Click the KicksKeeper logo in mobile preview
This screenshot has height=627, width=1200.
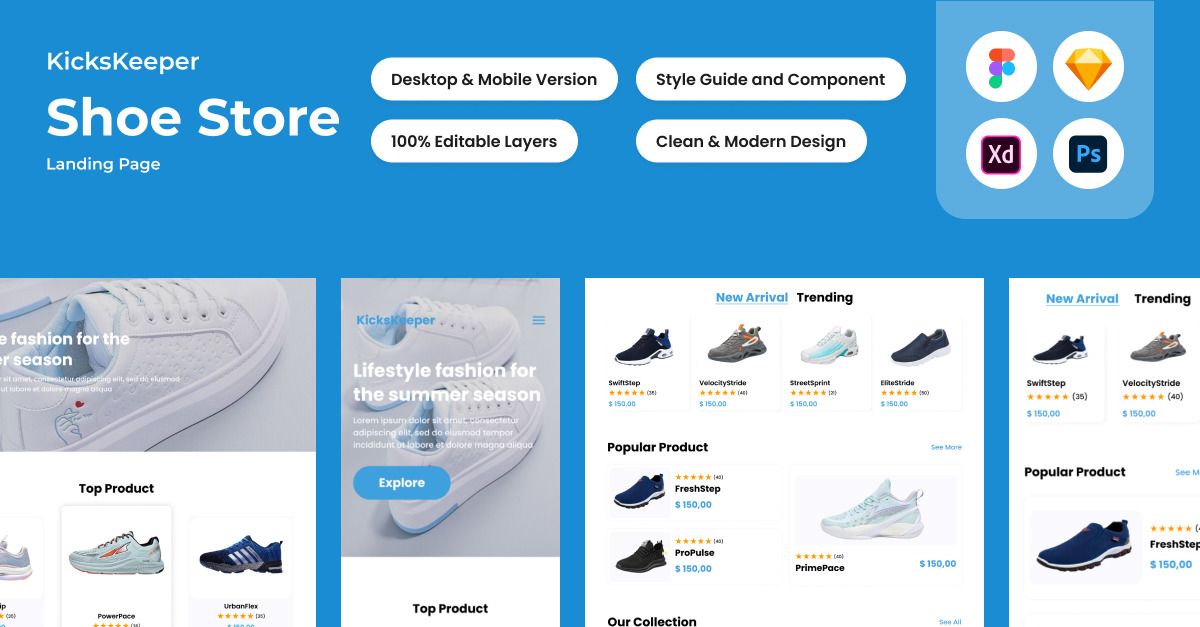tap(396, 320)
